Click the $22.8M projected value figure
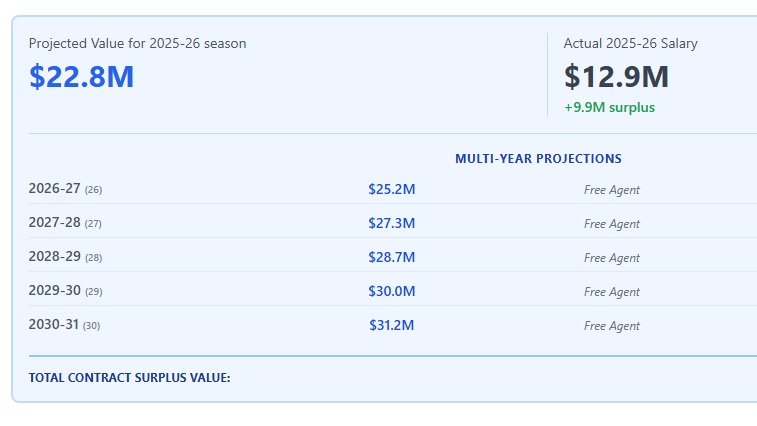 [81, 77]
